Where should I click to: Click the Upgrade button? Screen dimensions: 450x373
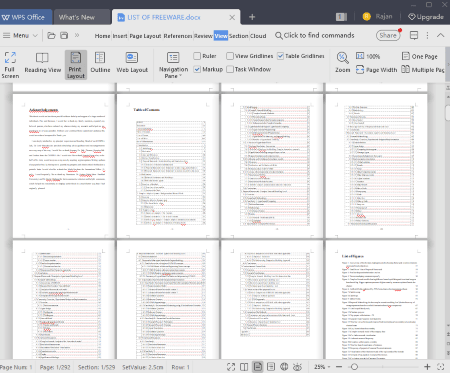426,17
